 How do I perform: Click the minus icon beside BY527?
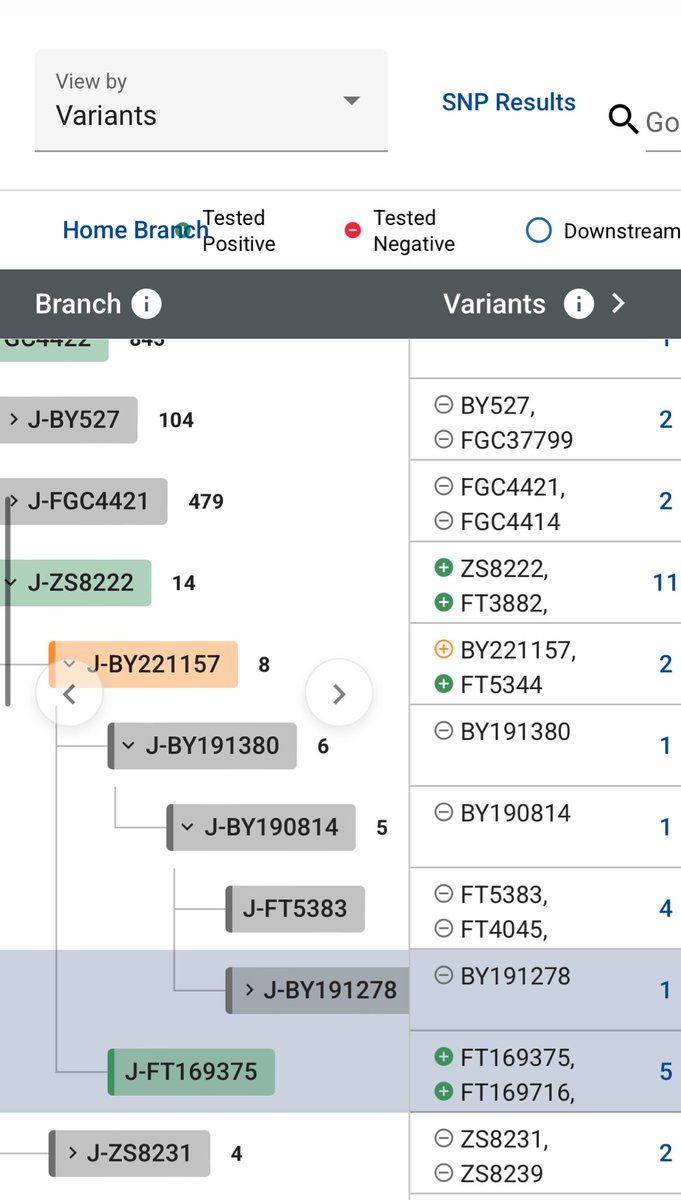443,405
